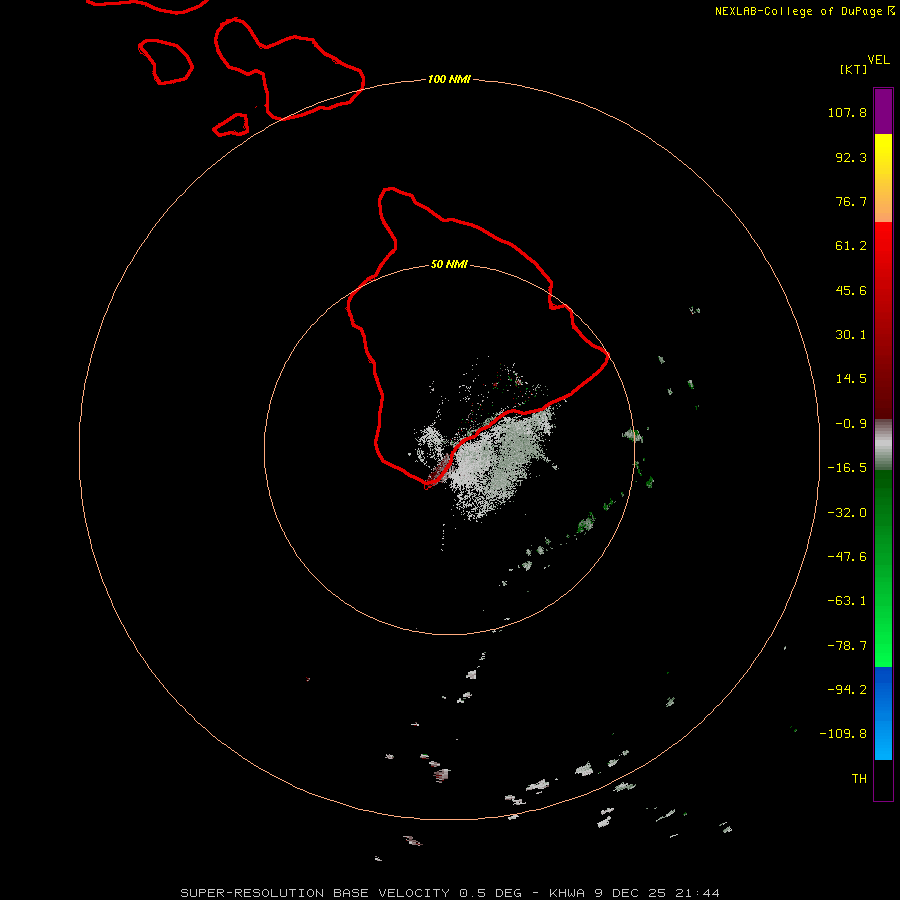Click the 100 NMI range ring label
Screen dimensions: 900x900
pos(449,79)
